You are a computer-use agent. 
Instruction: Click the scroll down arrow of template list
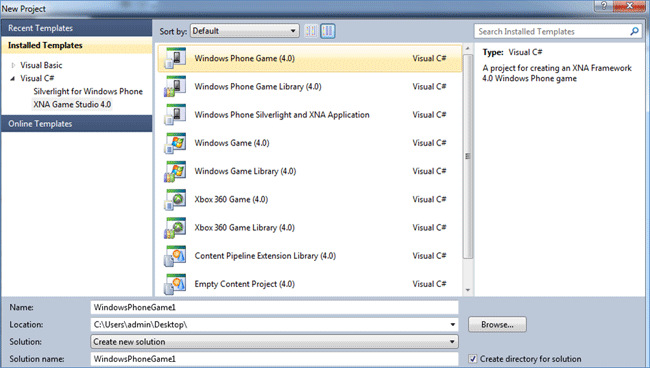(468, 290)
